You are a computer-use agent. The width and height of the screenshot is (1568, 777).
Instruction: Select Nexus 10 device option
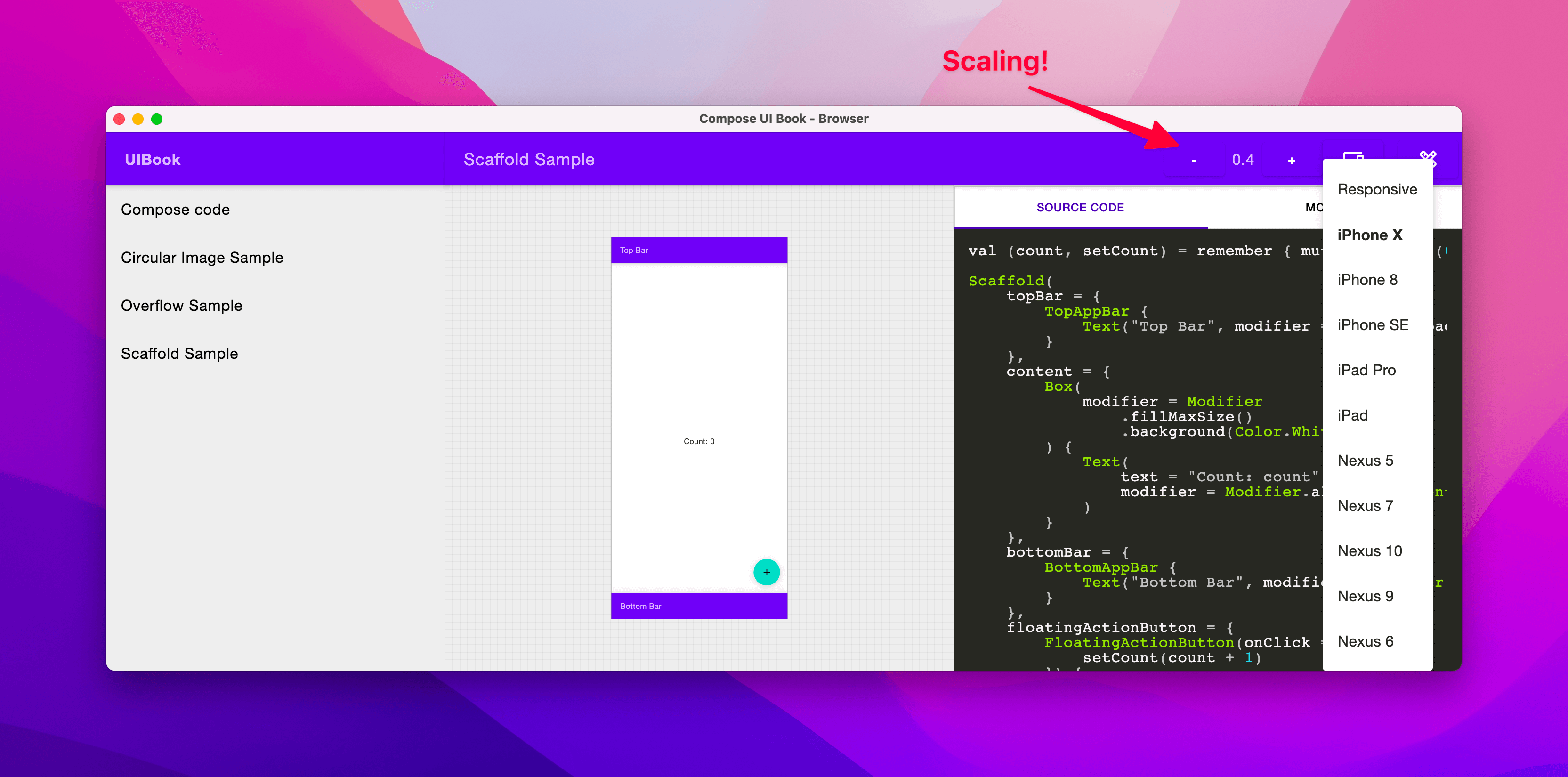(1377, 551)
